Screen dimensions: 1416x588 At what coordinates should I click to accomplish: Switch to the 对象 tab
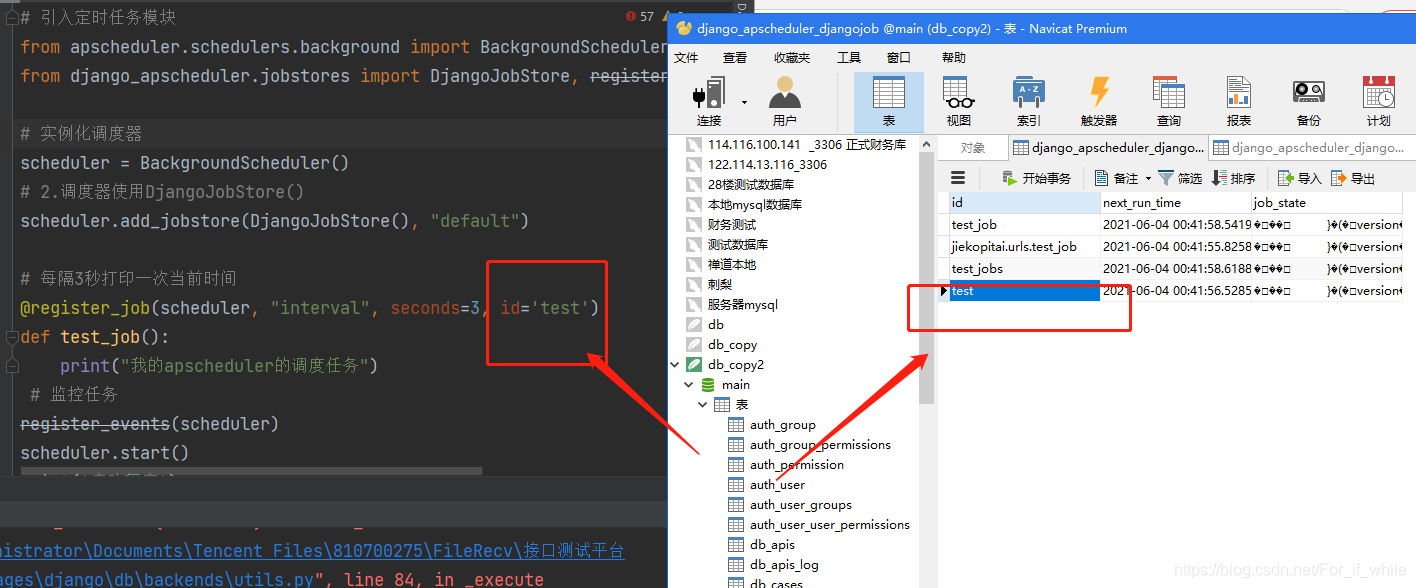(x=972, y=148)
